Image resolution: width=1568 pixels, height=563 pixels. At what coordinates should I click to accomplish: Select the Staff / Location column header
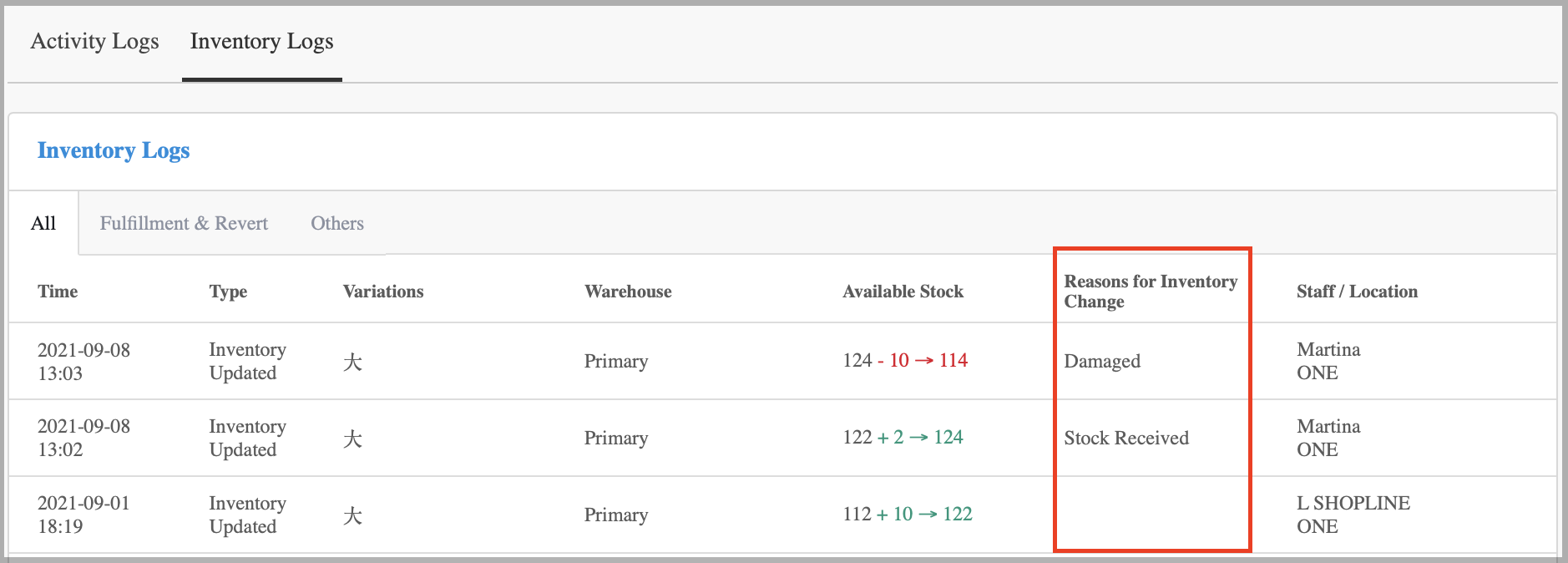click(x=1357, y=292)
